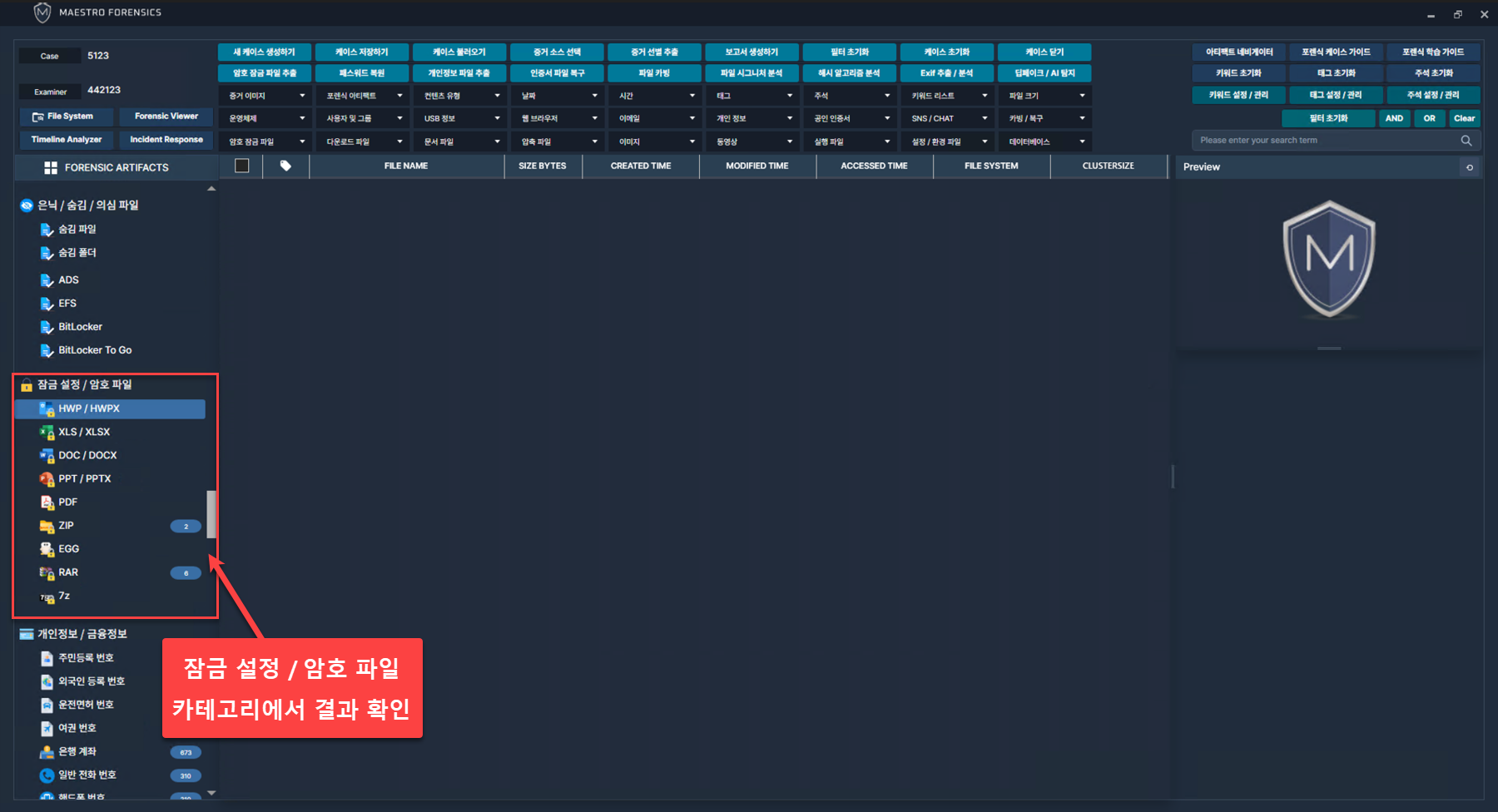Open the Timeline Analyzer tab
Image resolution: width=1498 pixels, height=812 pixels.
tap(67, 140)
